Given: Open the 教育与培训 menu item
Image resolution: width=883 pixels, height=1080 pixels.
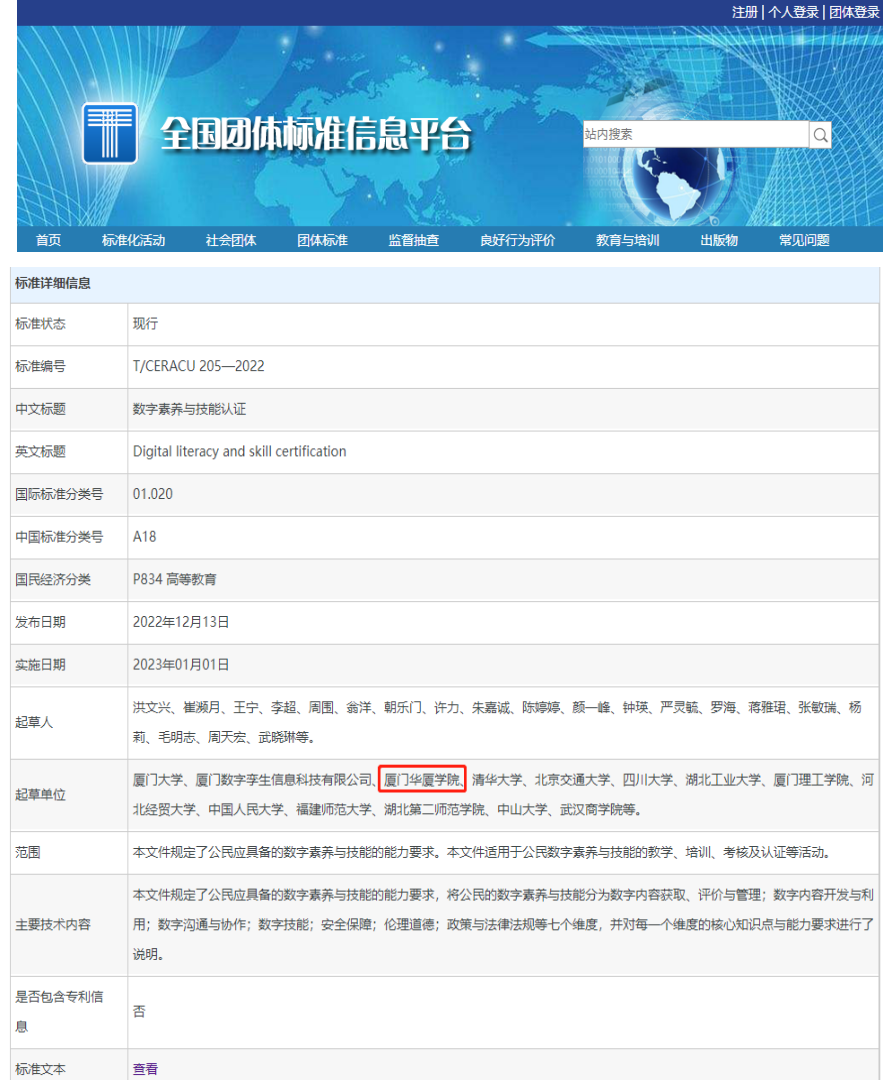Looking at the screenshot, I should click(627, 240).
